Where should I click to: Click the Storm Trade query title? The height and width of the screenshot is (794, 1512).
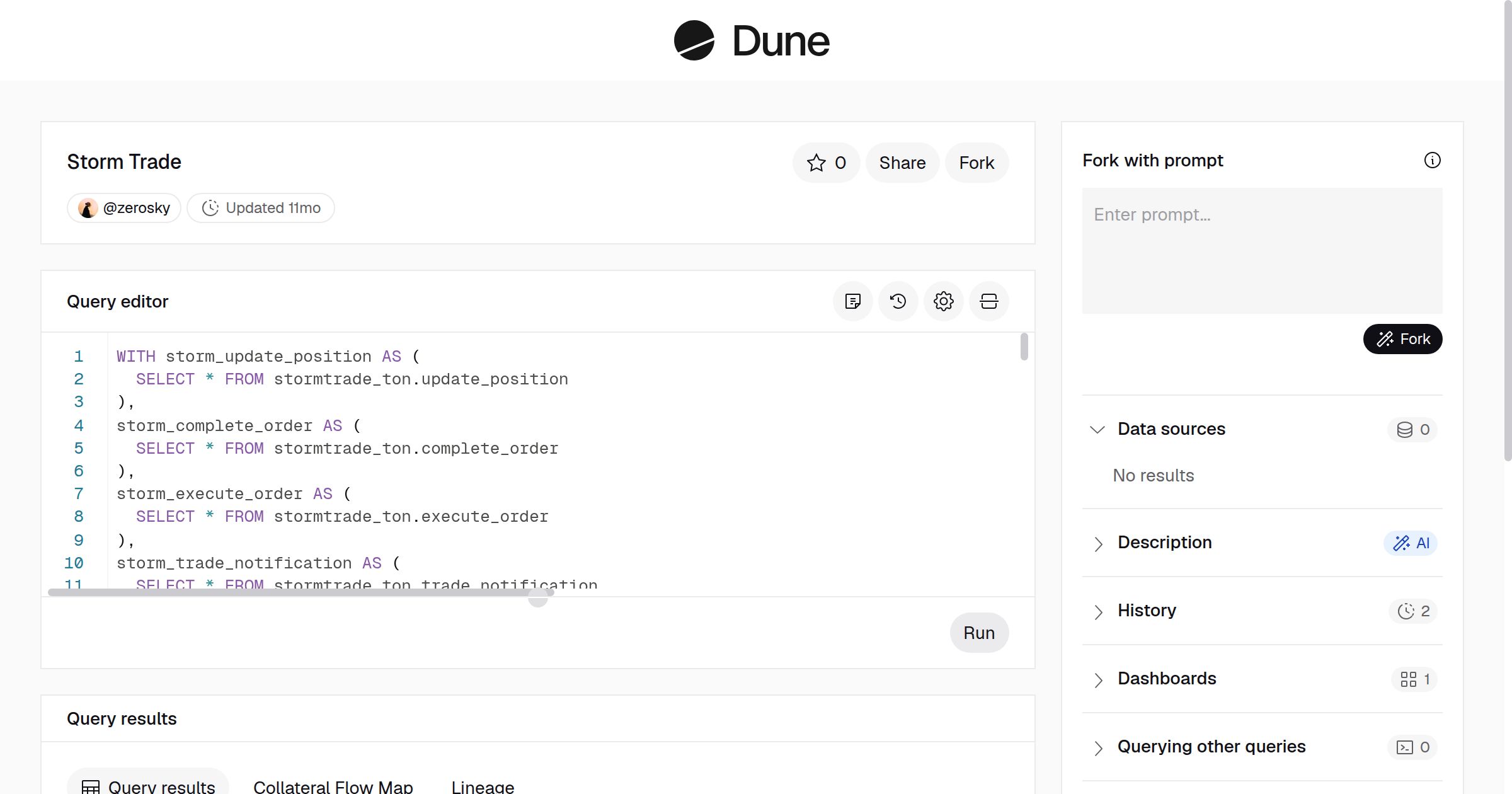[124, 162]
